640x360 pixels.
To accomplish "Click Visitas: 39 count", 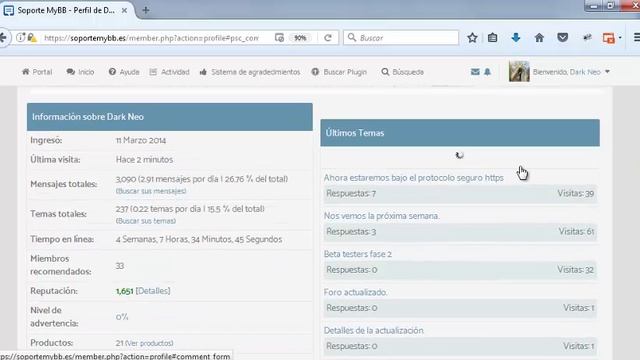I will 576,193.
